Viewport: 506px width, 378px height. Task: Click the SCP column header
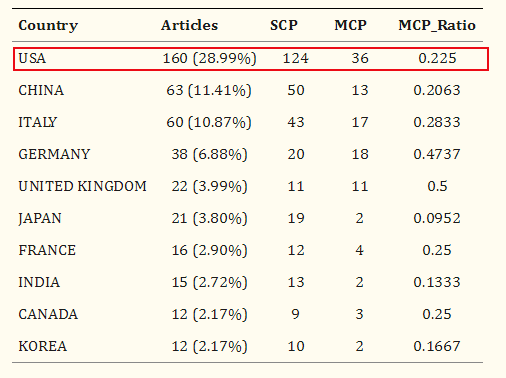point(284,25)
